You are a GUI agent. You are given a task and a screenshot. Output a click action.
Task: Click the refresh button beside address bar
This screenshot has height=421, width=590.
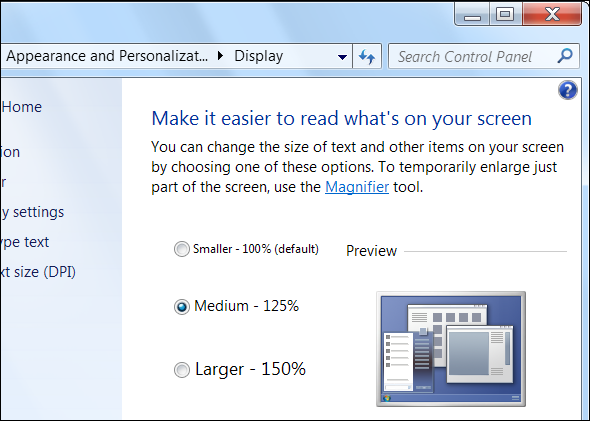(367, 56)
